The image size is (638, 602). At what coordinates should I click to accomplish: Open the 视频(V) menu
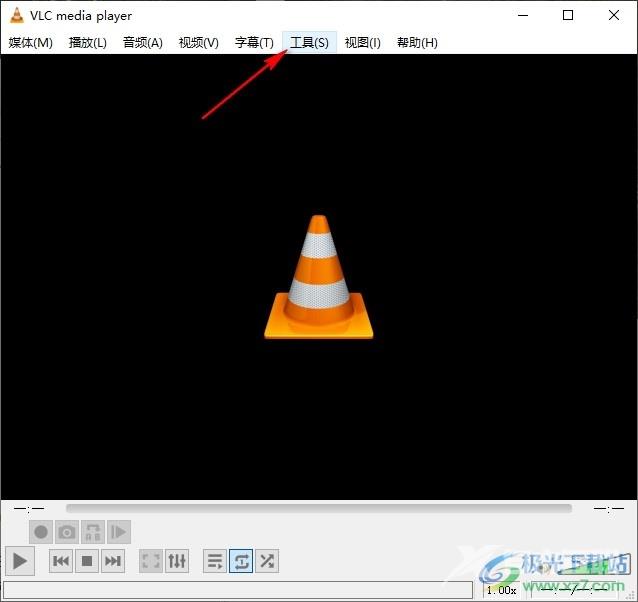tap(199, 42)
